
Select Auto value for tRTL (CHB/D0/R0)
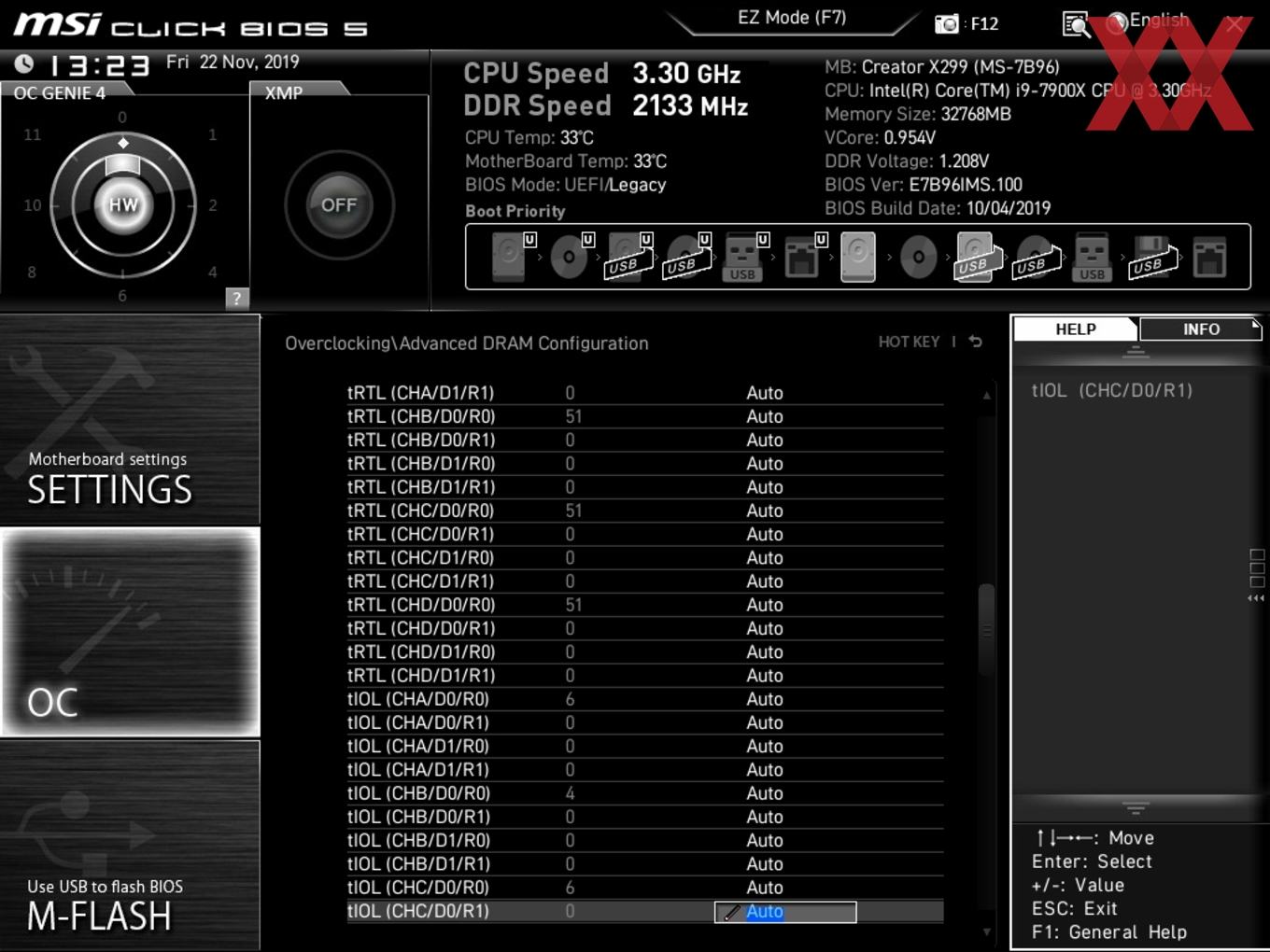(764, 416)
